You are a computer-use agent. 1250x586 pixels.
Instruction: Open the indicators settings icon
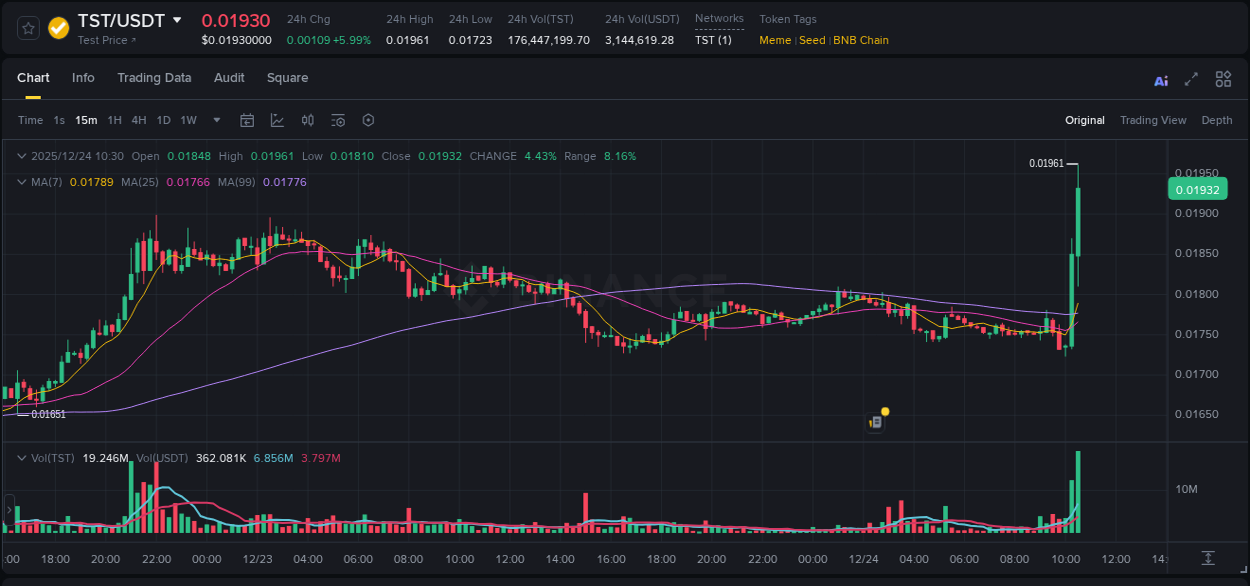click(x=338, y=120)
